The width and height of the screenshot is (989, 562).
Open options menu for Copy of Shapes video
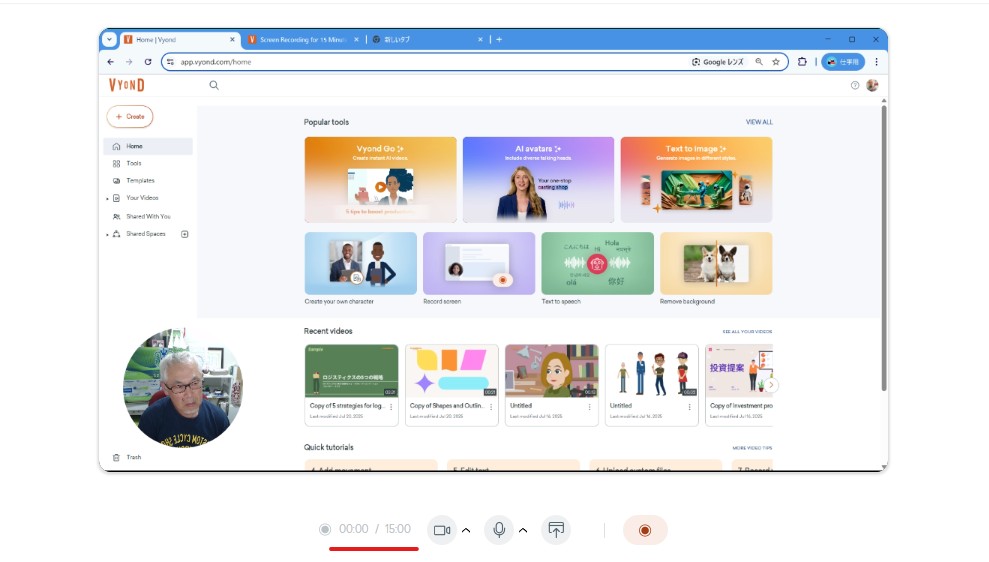pos(491,407)
